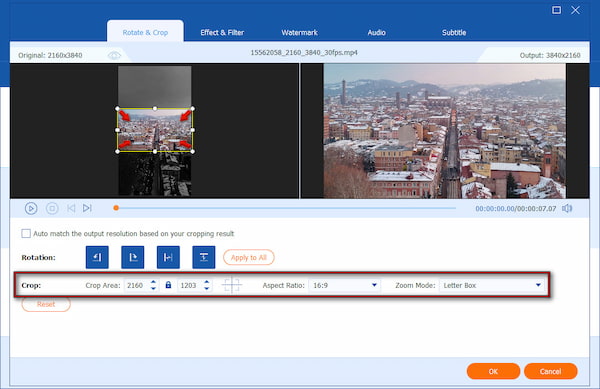This screenshot has height=389, width=600.
Task: Click the left-middle crop handle
Action: point(117,130)
